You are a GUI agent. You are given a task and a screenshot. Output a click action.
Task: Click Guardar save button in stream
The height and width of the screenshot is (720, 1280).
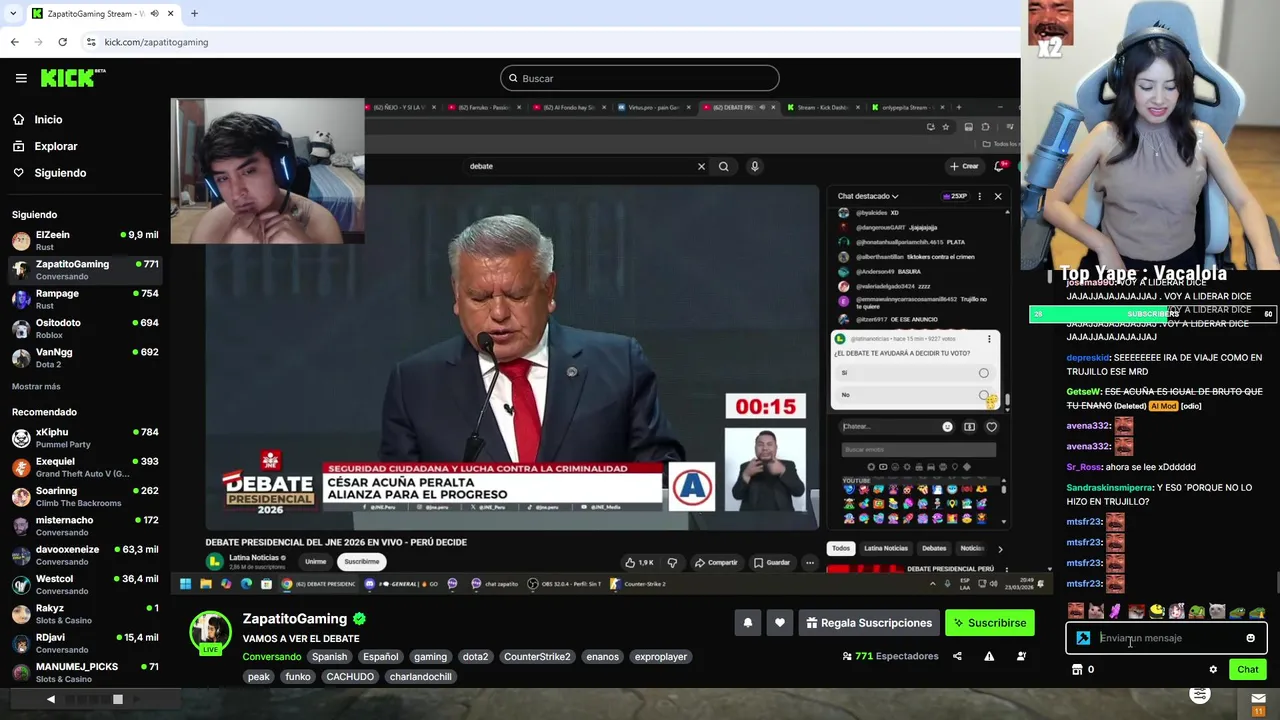tap(772, 563)
